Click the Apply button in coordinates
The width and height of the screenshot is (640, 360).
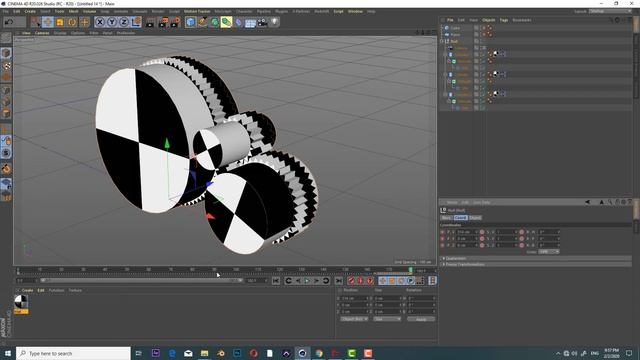pyautogui.click(x=421, y=319)
